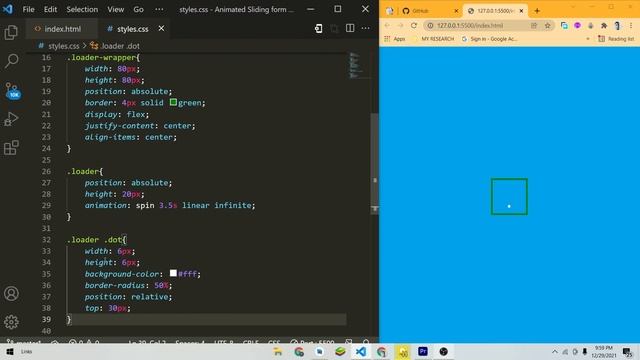The image size is (640, 360).
Task: Open the File menu
Action: (x=29, y=9)
